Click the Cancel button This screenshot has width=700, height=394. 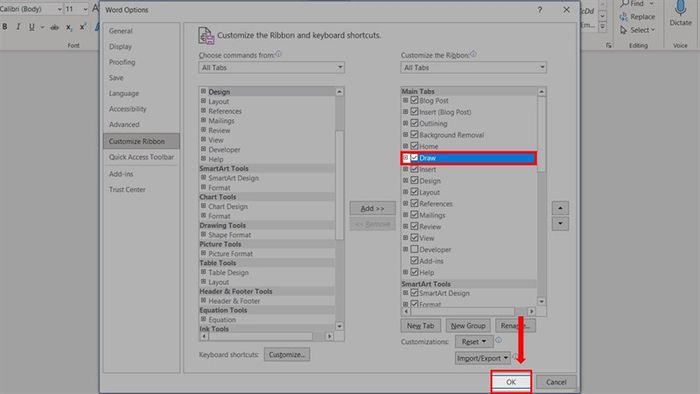click(556, 382)
